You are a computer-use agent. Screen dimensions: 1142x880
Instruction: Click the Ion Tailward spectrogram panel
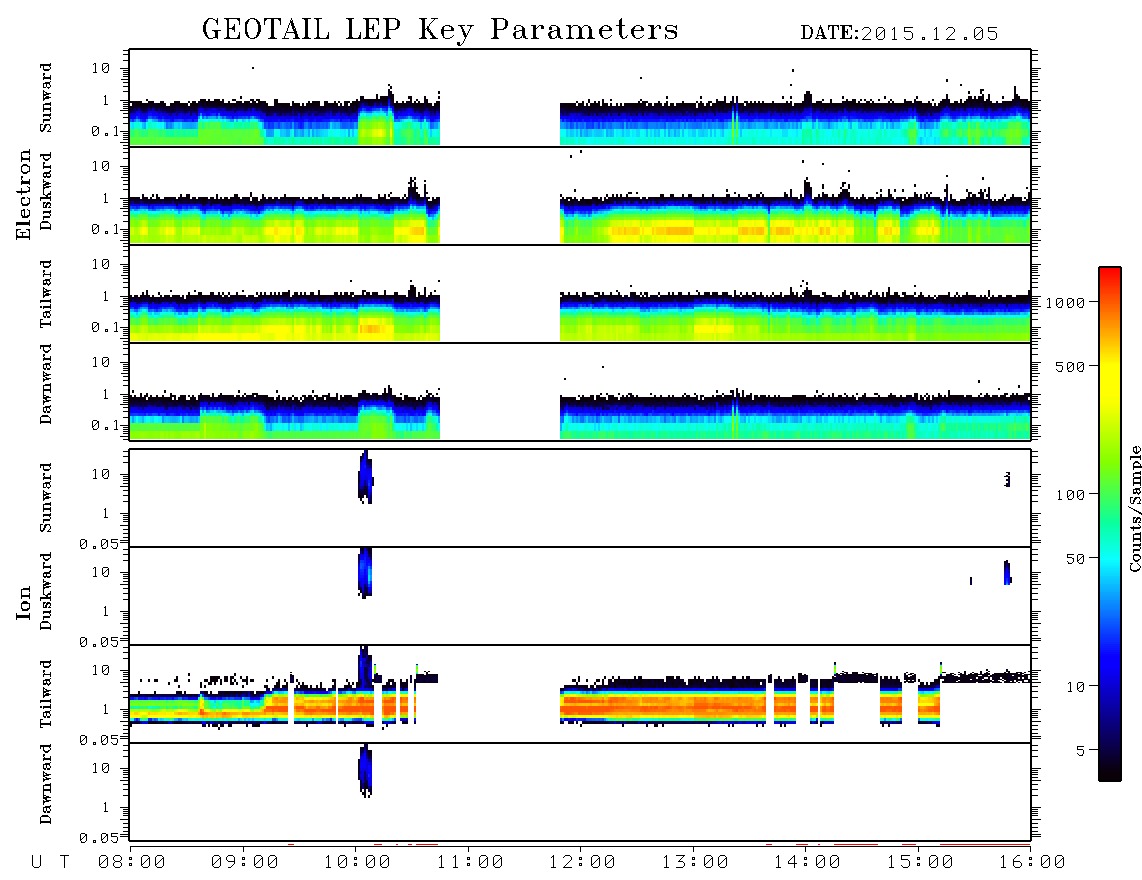coord(580,694)
